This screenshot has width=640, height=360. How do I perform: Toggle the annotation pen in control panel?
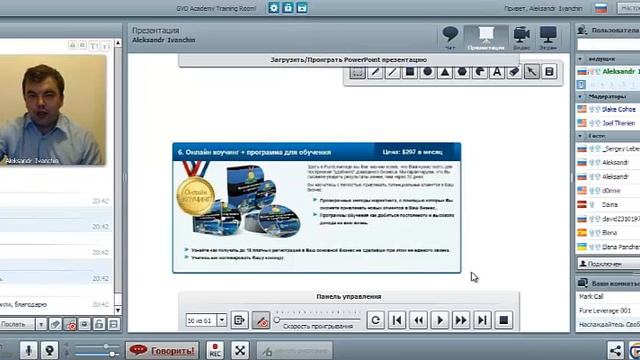261,320
